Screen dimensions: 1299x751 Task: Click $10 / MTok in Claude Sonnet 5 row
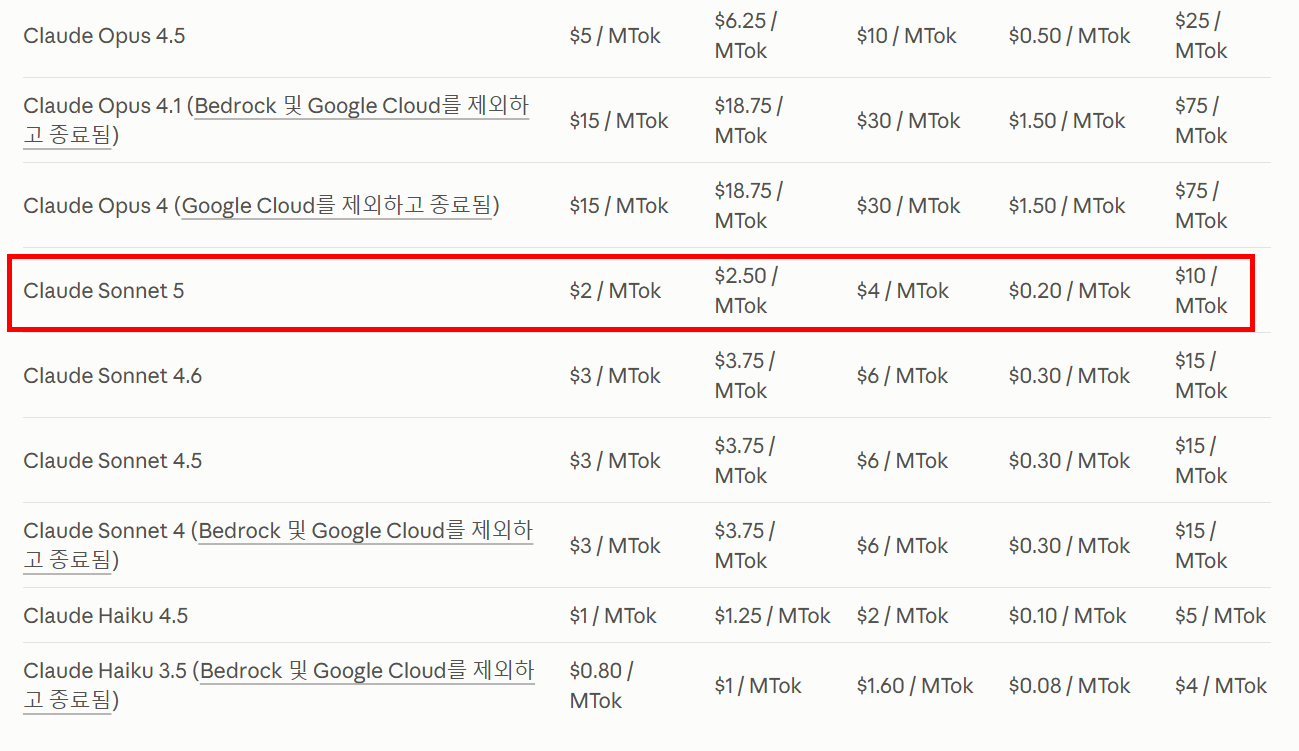click(1201, 291)
